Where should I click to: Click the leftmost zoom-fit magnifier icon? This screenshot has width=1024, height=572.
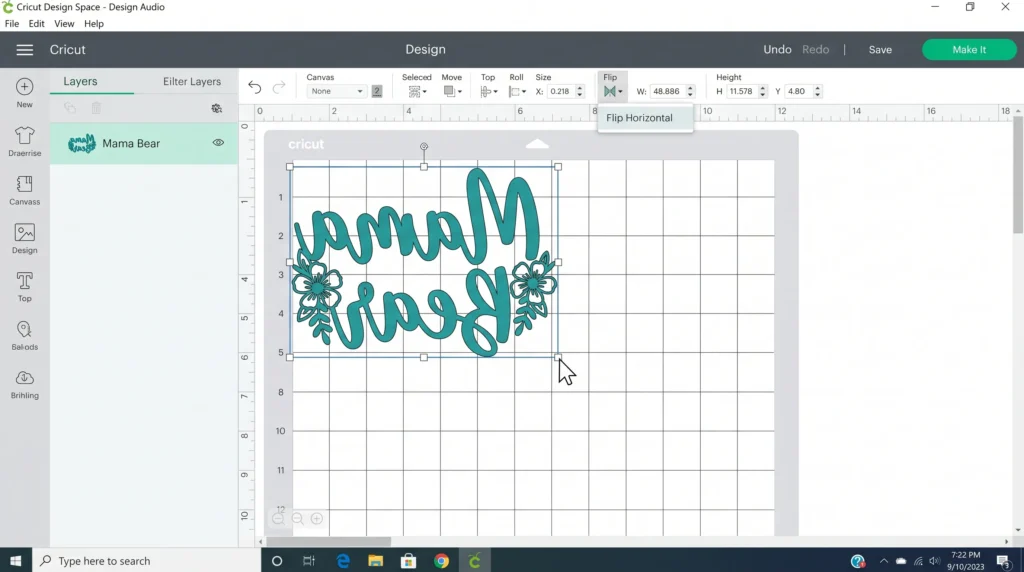[278, 518]
